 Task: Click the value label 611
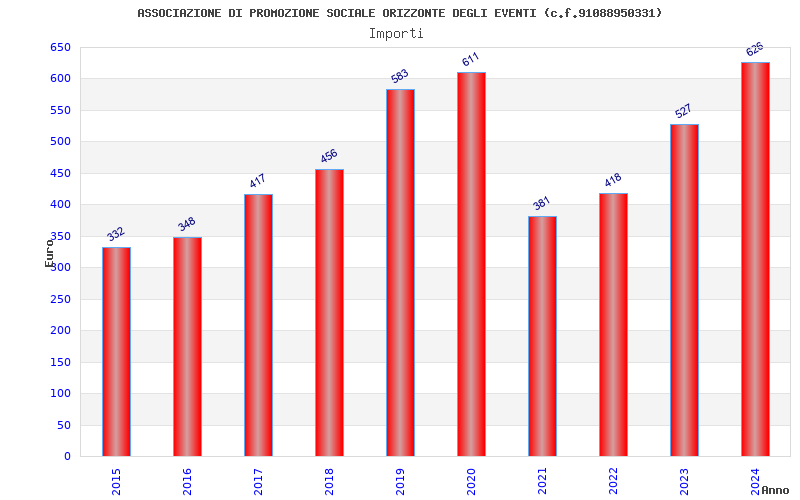pyautogui.click(x=470, y=59)
